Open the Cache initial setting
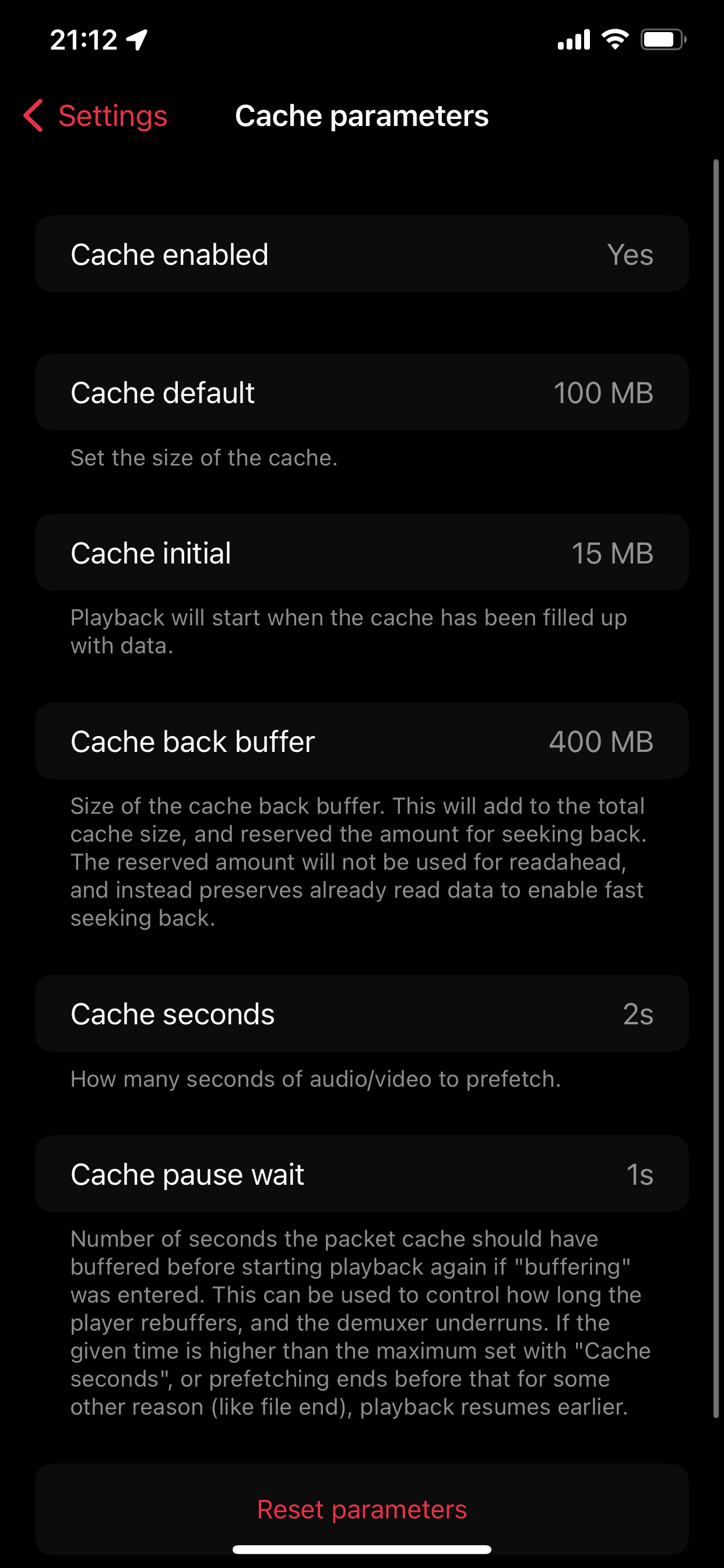Viewport: 724px width, 1568px height. (x=362, y=552)
